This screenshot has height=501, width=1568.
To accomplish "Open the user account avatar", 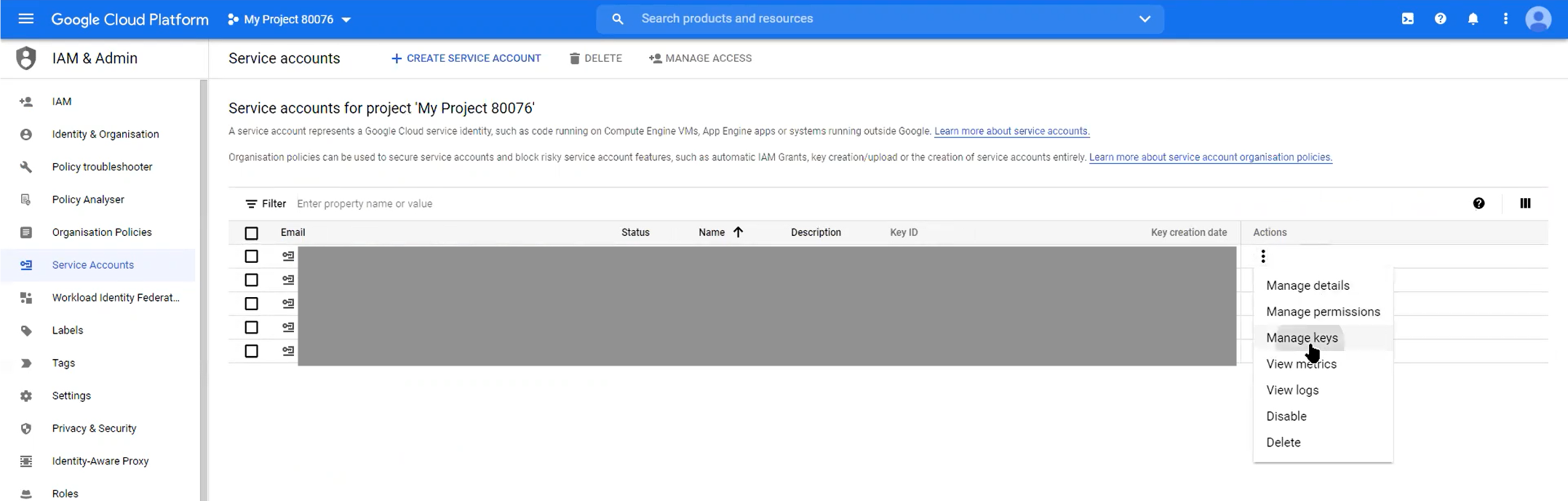I will point(1538,19).
